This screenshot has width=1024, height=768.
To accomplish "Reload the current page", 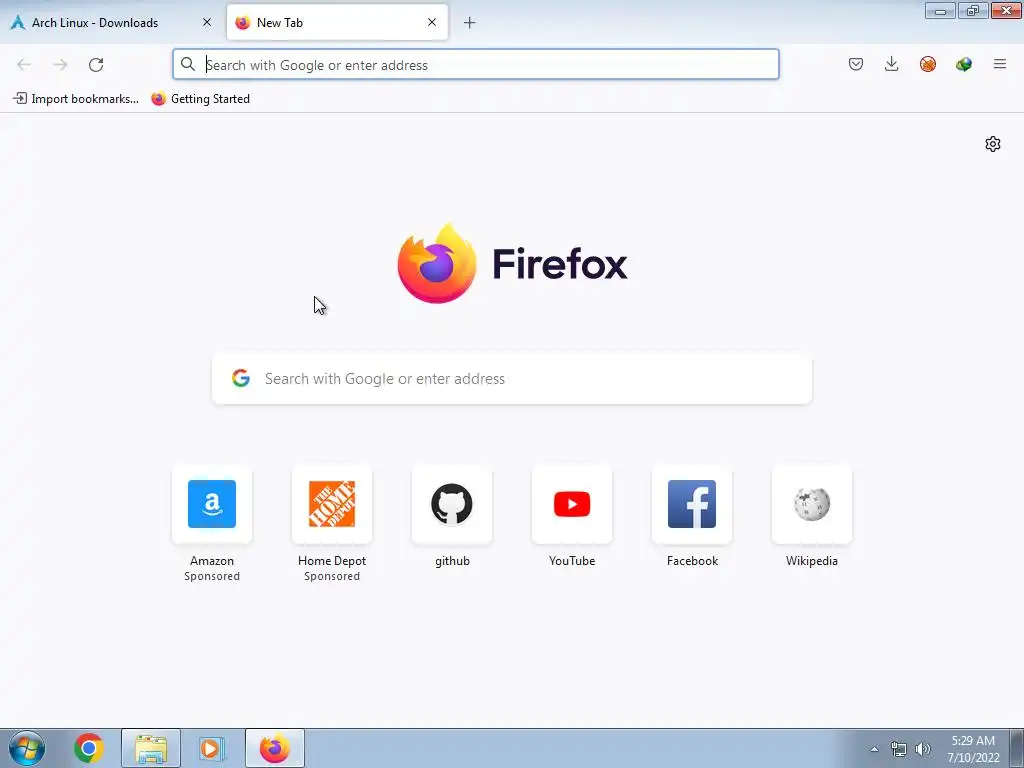I will coord(96,65).
